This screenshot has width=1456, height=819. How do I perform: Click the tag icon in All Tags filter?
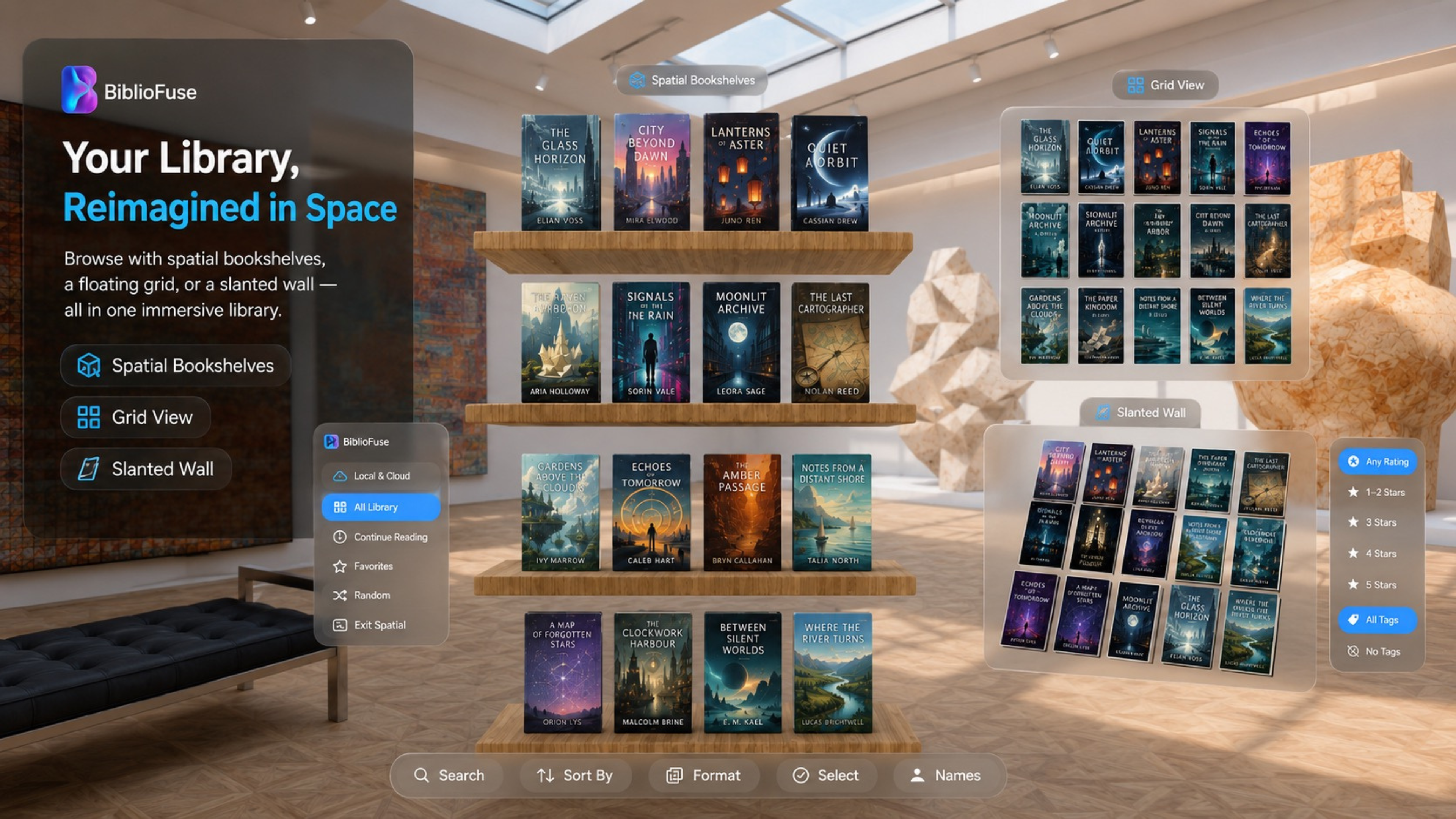(x=1353, y=620)
